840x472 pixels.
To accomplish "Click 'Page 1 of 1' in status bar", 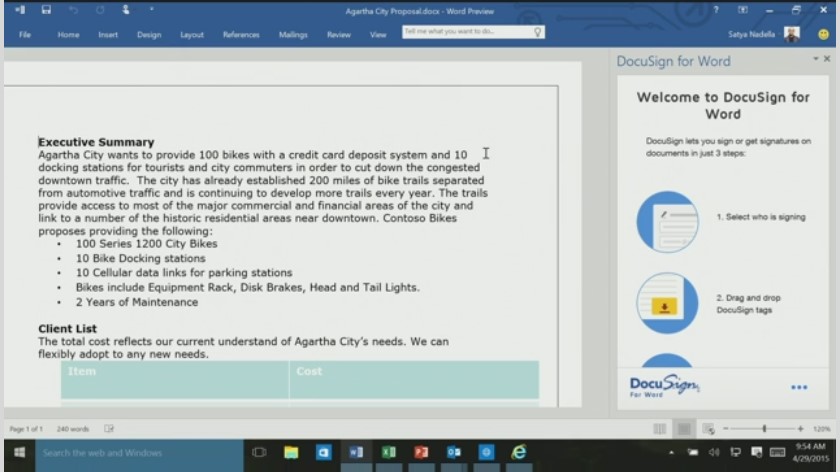I will (x=26, y=429).
